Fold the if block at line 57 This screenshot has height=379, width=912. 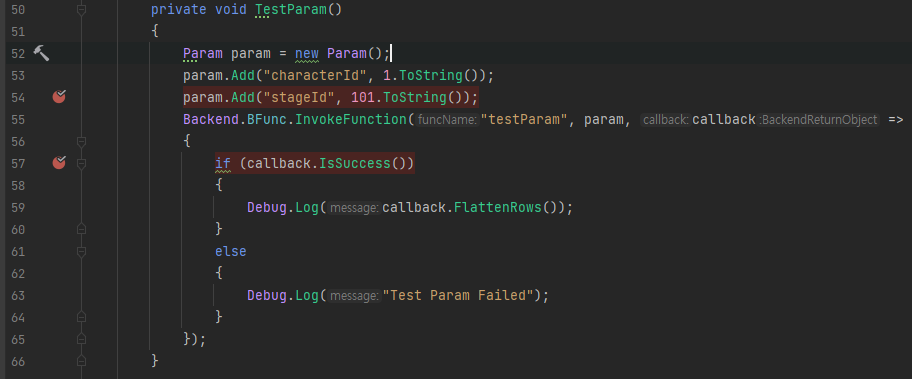pyautogui.click(x=81, y=163)
